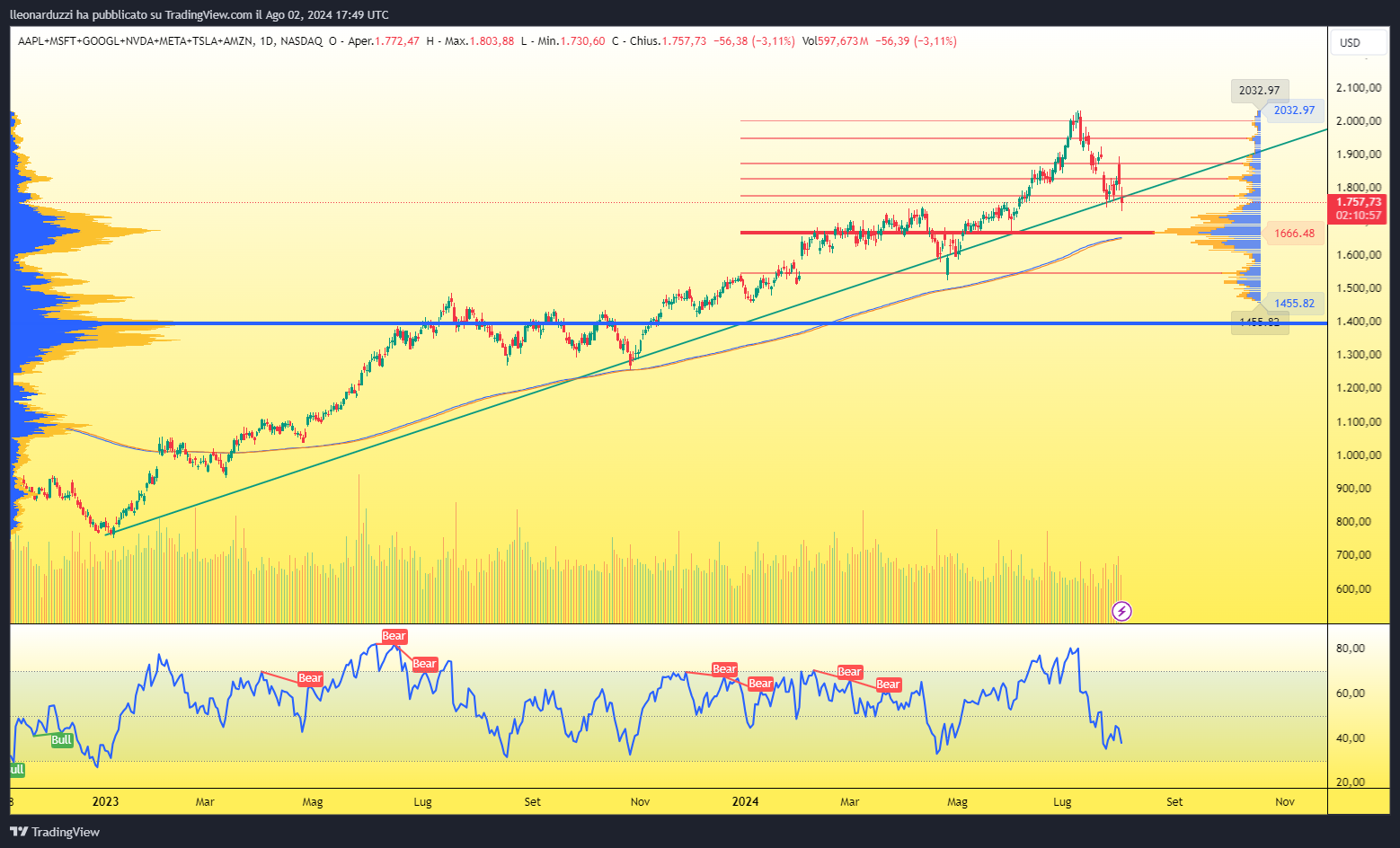The width and height of the screenshot is (1400, 848).
Task: Click the 2.000,00 price axis label
Action: coord(1358,121)
